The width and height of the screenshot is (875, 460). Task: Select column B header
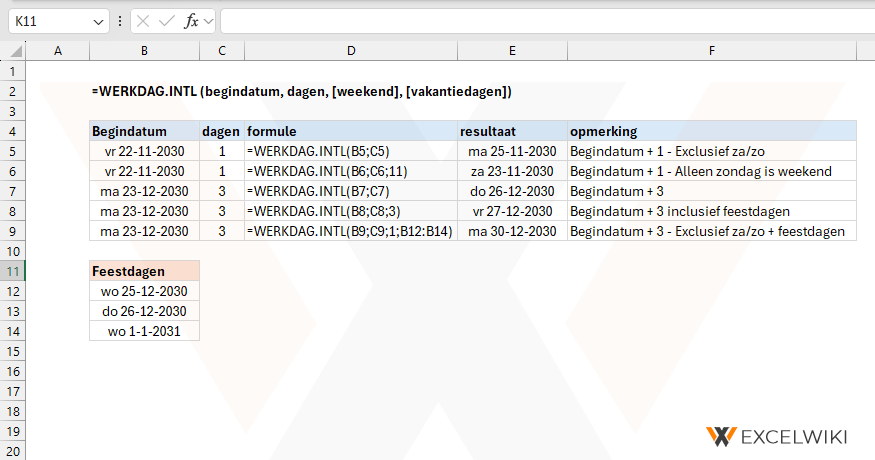pyautogui.click(x=144, y=51)
